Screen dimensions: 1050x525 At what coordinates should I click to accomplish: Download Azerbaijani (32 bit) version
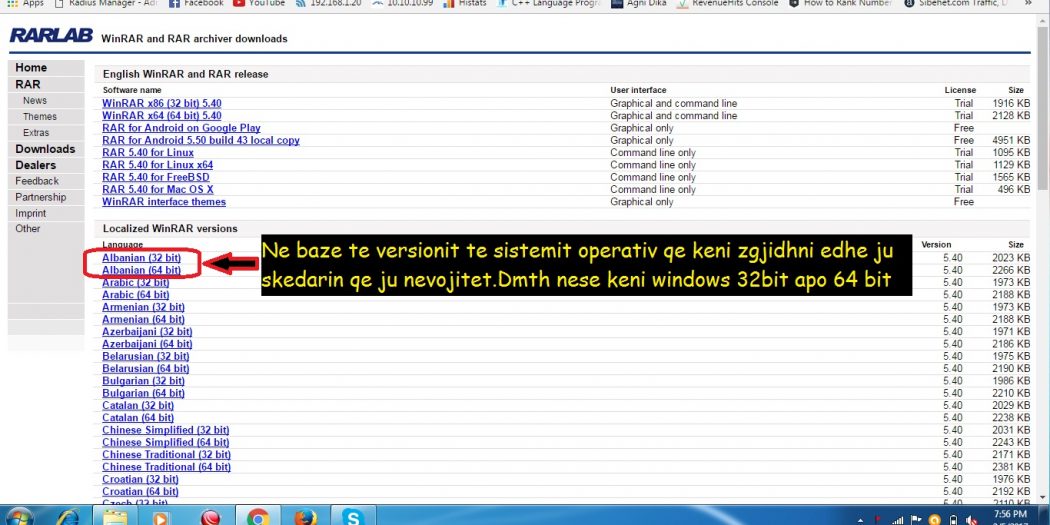[x=147, y=331]
